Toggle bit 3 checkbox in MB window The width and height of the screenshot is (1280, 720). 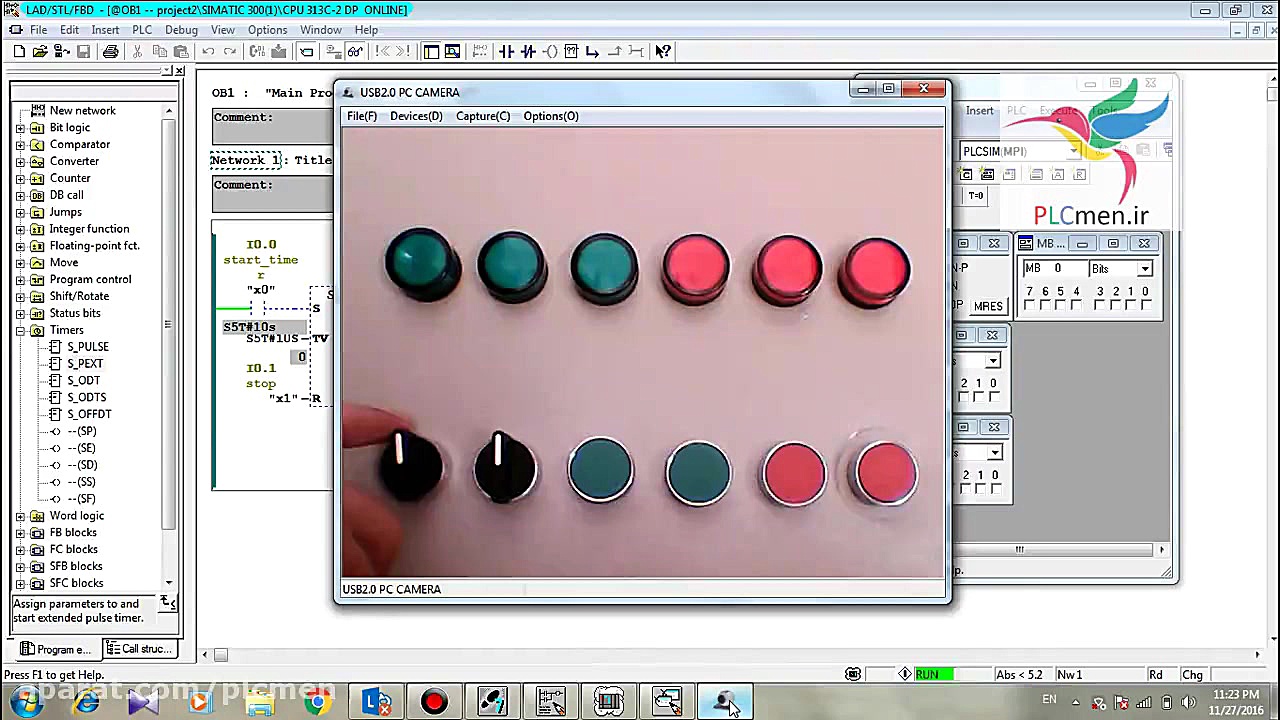1099,305
